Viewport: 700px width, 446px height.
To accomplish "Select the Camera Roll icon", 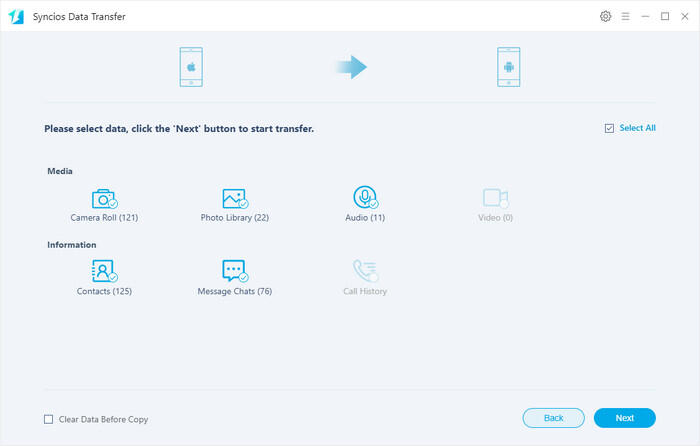I will coord(104,198).
